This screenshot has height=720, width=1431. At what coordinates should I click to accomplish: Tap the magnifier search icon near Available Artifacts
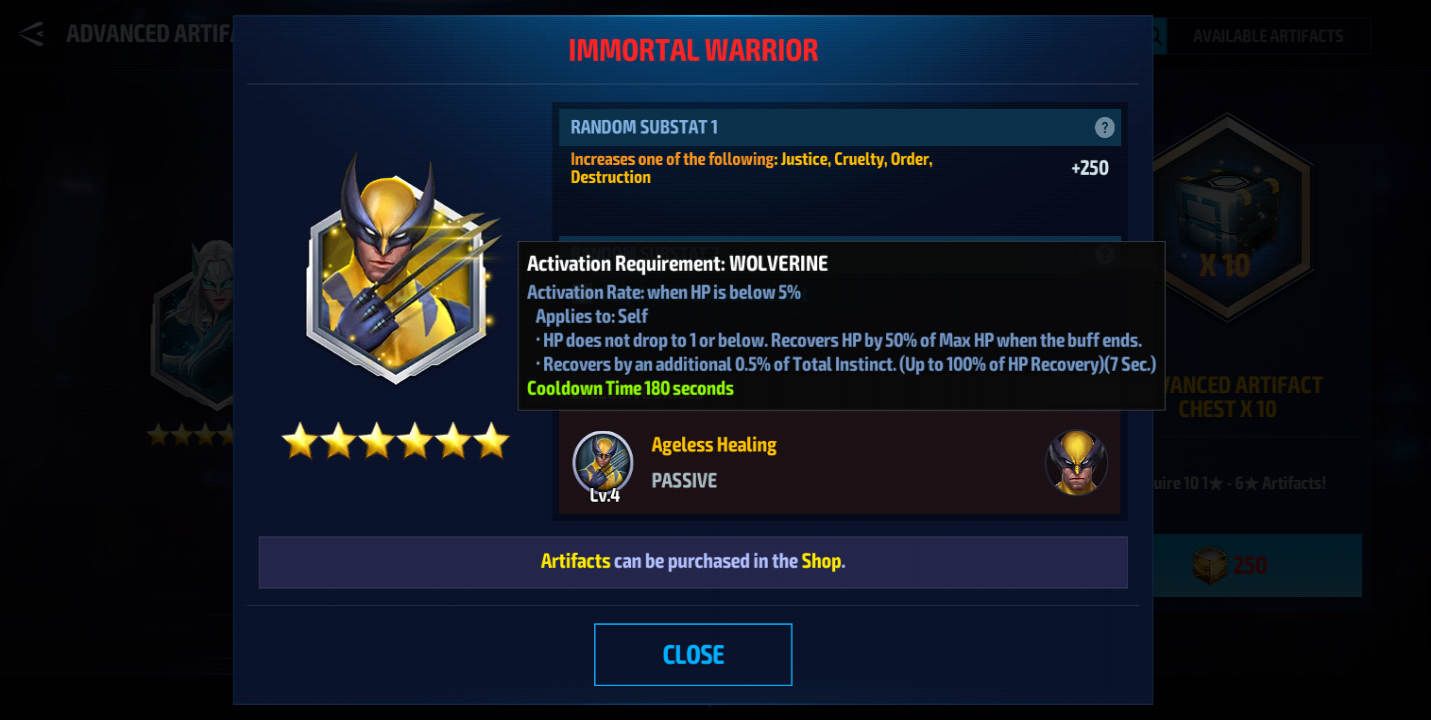[x=1159, y=36]
